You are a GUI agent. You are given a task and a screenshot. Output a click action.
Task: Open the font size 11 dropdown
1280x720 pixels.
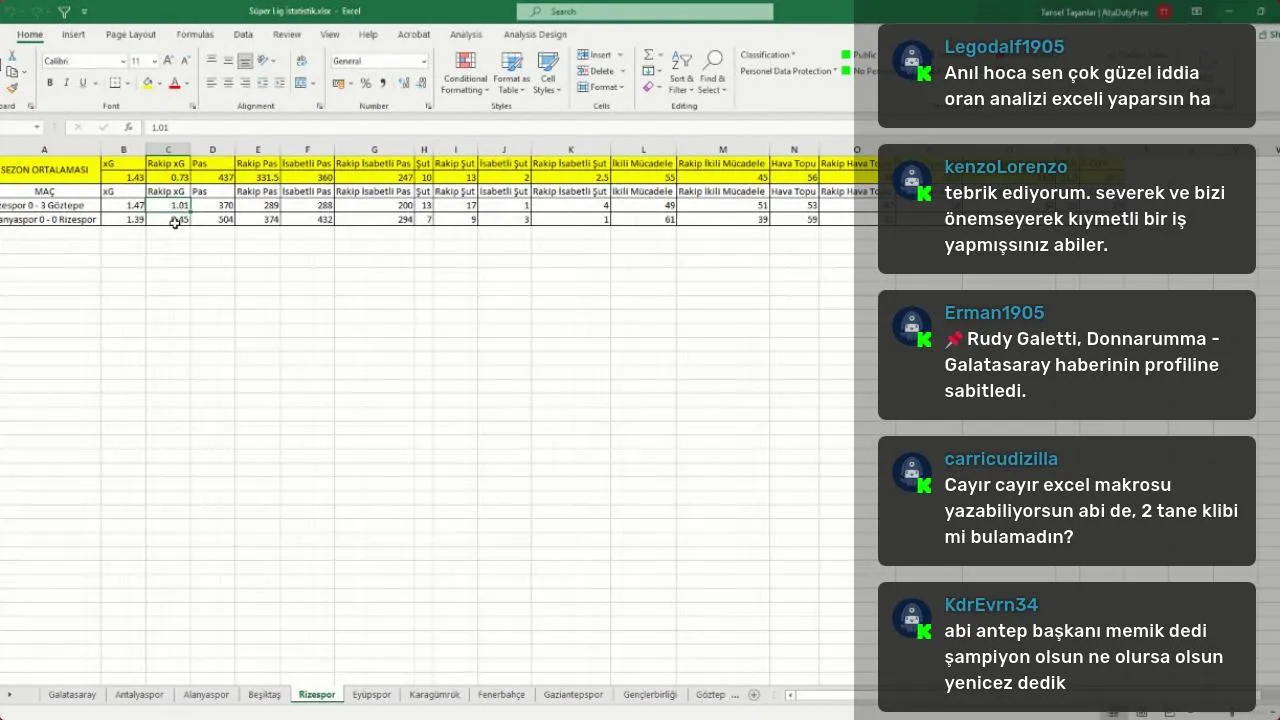[x=154, y=61]
